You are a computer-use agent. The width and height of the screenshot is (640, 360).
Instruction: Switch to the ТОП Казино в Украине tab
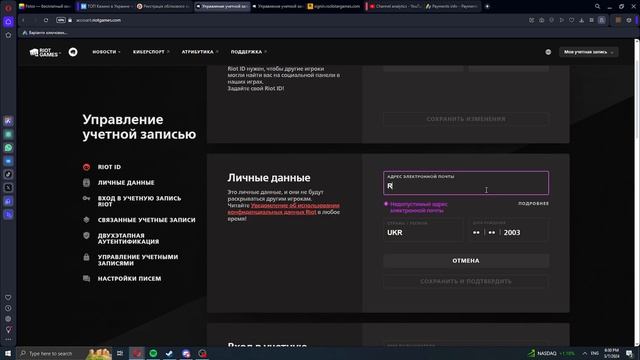click(106, 6)
